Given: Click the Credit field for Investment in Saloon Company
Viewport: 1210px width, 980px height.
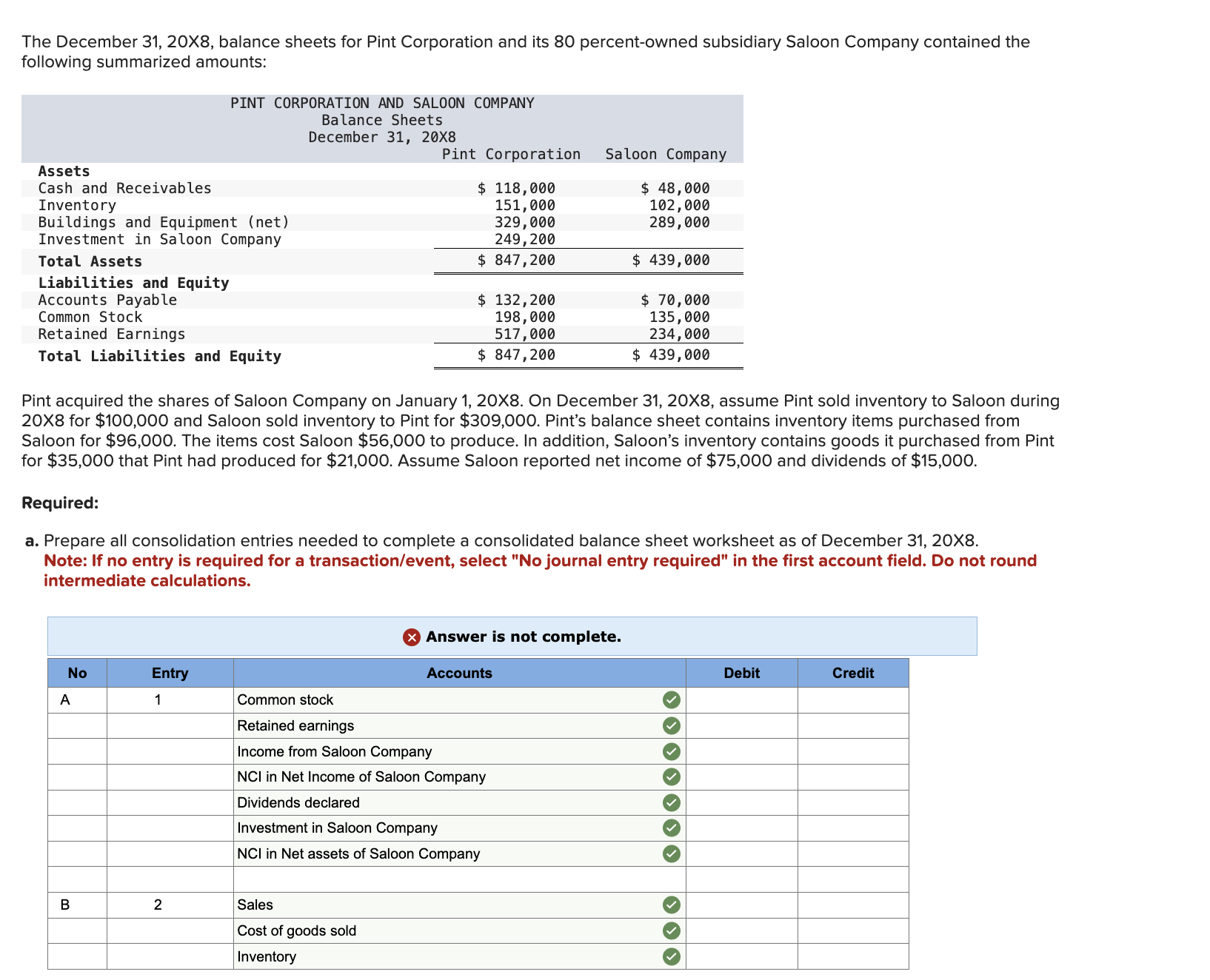Looking at the screenshot, I should coord(852,828).
